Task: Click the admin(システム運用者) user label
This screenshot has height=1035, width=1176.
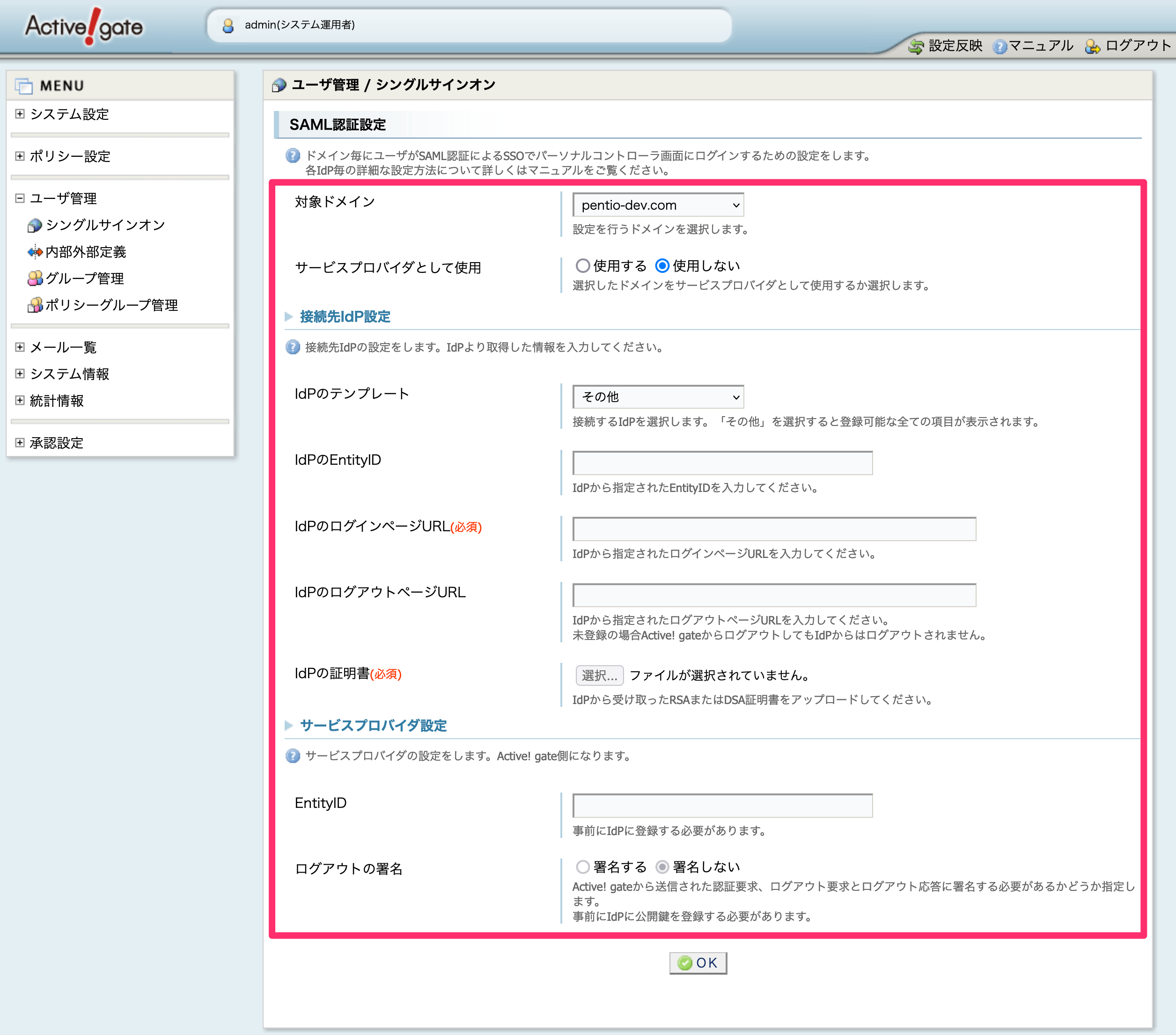Action: tap(300, 25)
